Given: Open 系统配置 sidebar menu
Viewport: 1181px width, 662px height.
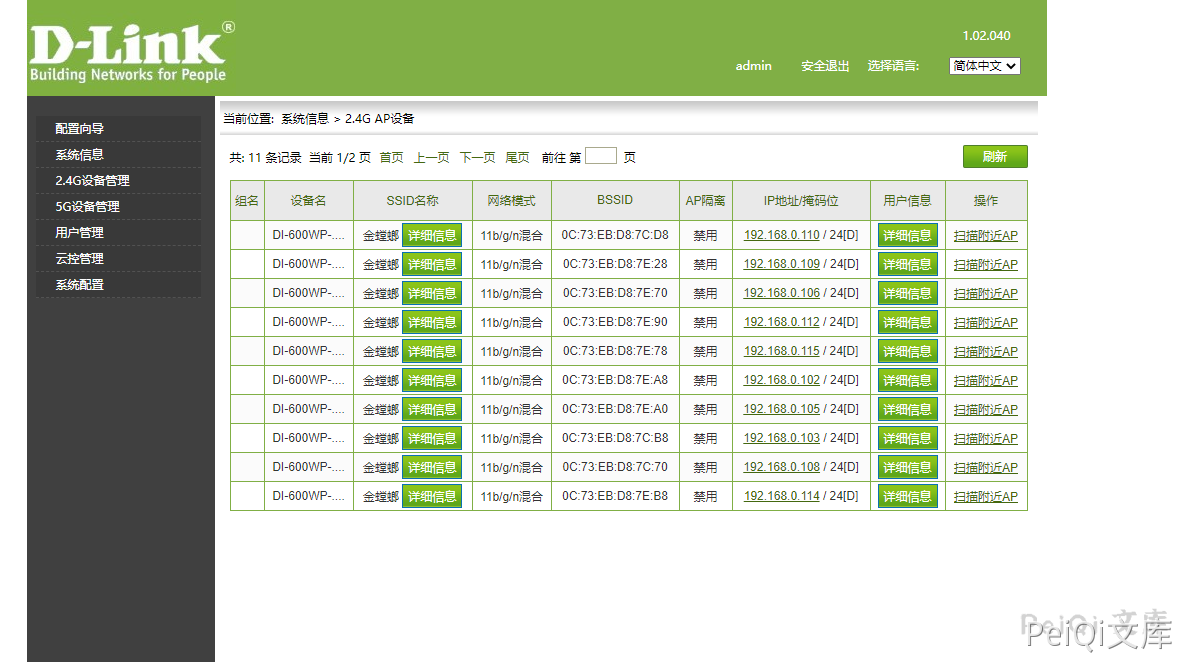Looking at the screenshot, I should [80, 285].
